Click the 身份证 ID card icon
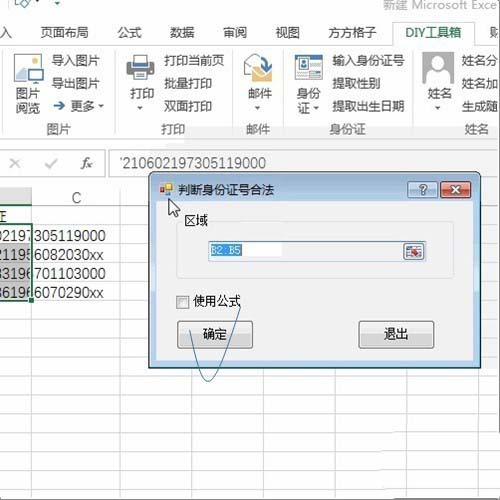500x500 pixels. (308, 68)
